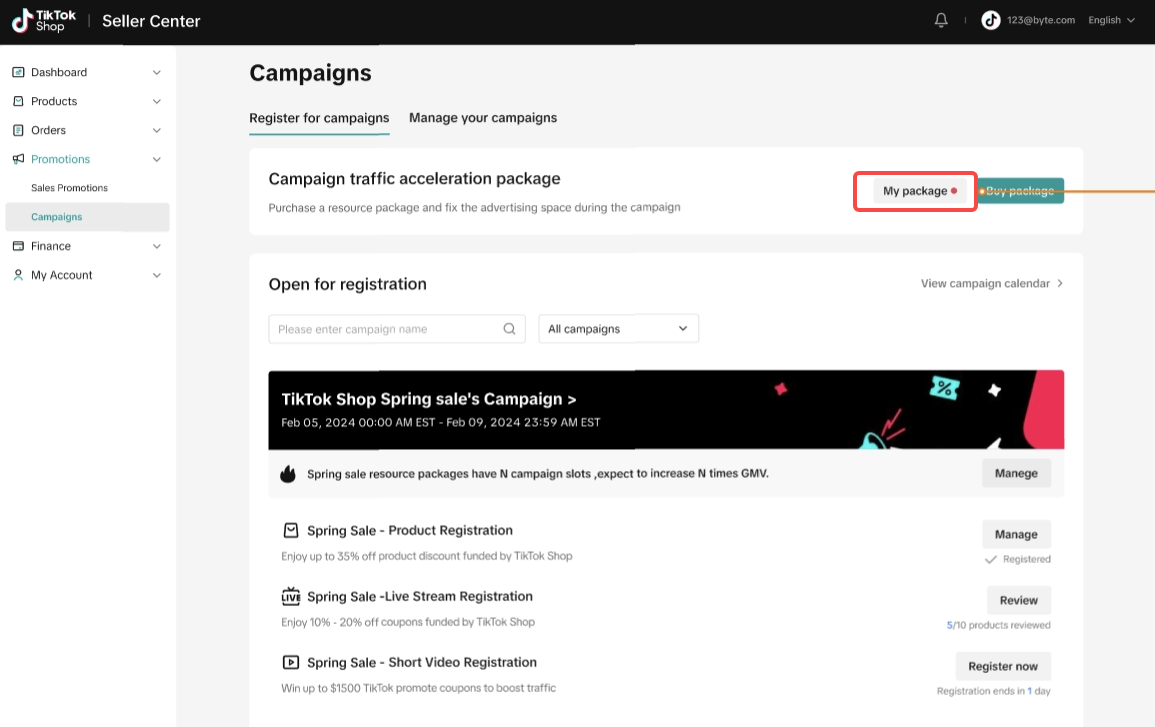1155x727 pixels.
Task: Select the Register for campaigns tab
Action: click(319, 118)
